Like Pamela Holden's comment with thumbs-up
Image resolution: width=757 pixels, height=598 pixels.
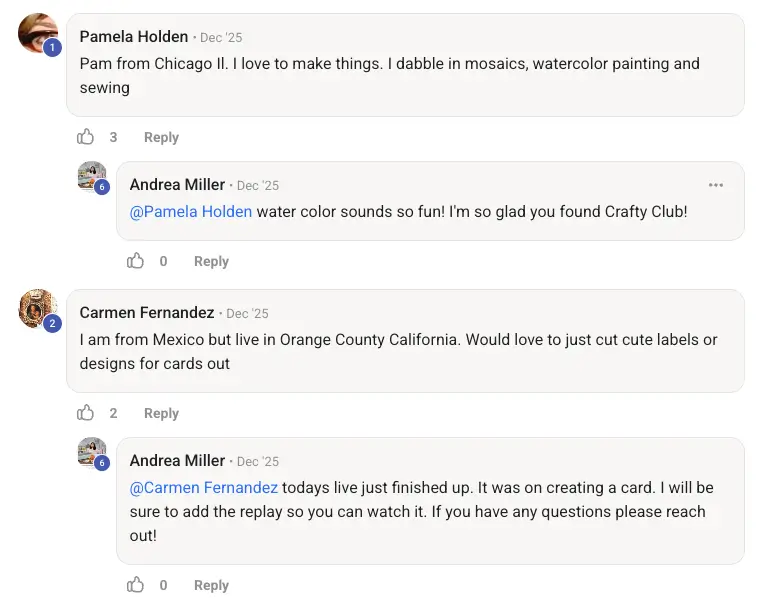[86, 137]
